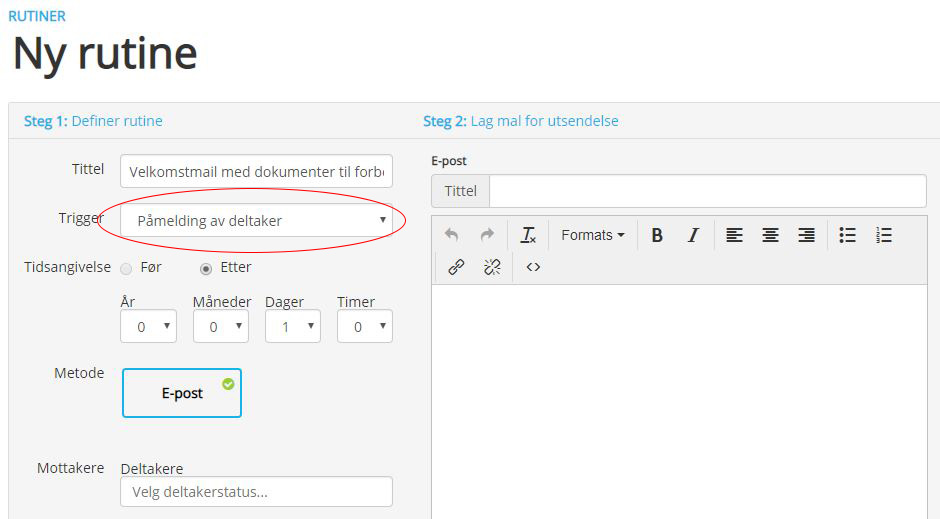Image resolution: width=940 pixels, height=519 pixels.
Task: Open source code view icon
Action: 533,267
